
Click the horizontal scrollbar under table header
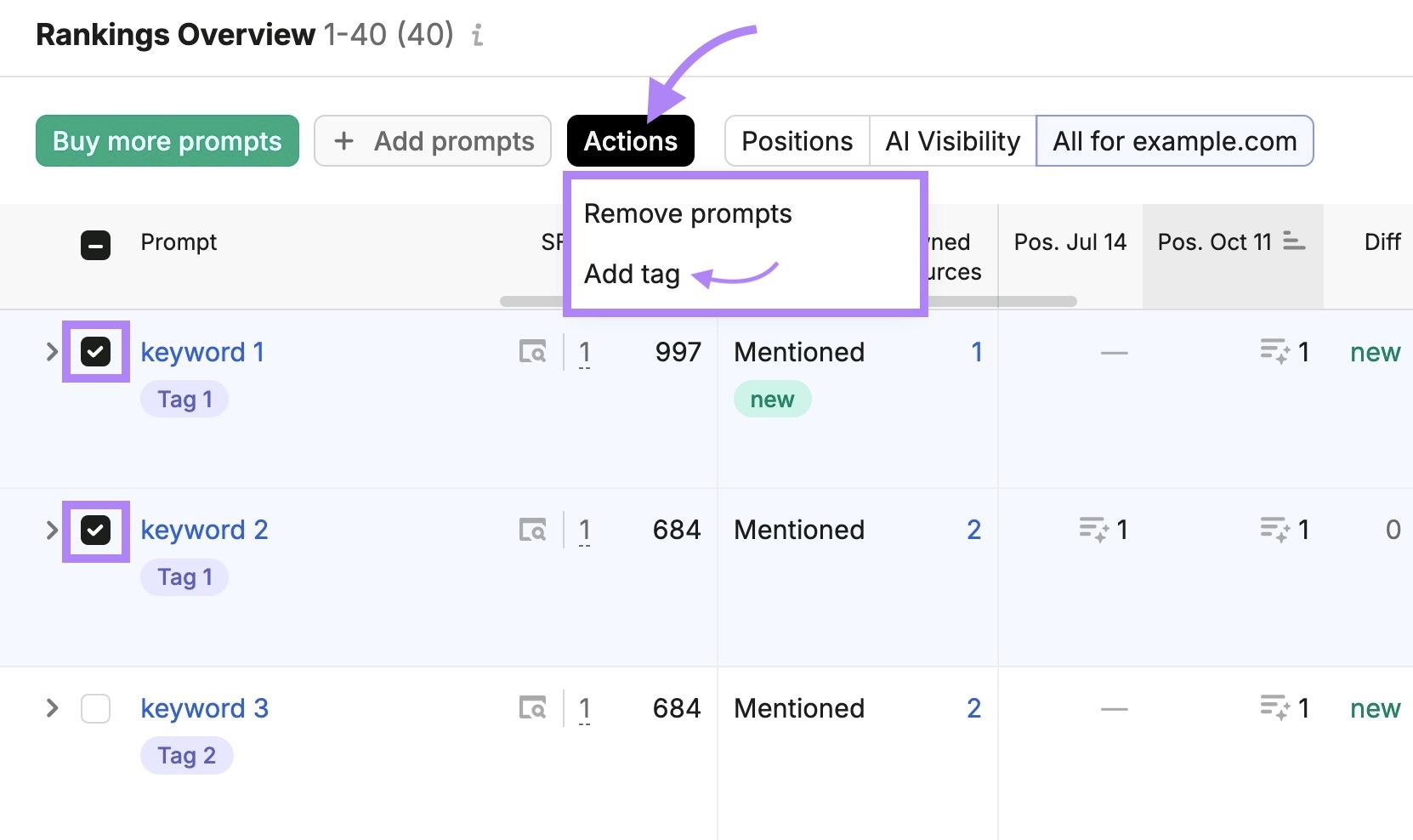tap(788, 301)
